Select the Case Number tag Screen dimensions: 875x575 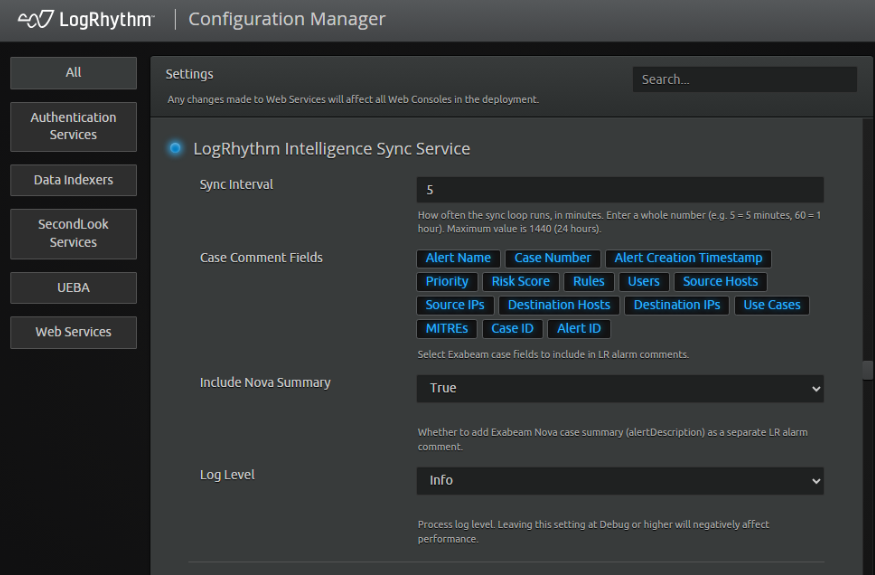[552, 258]
